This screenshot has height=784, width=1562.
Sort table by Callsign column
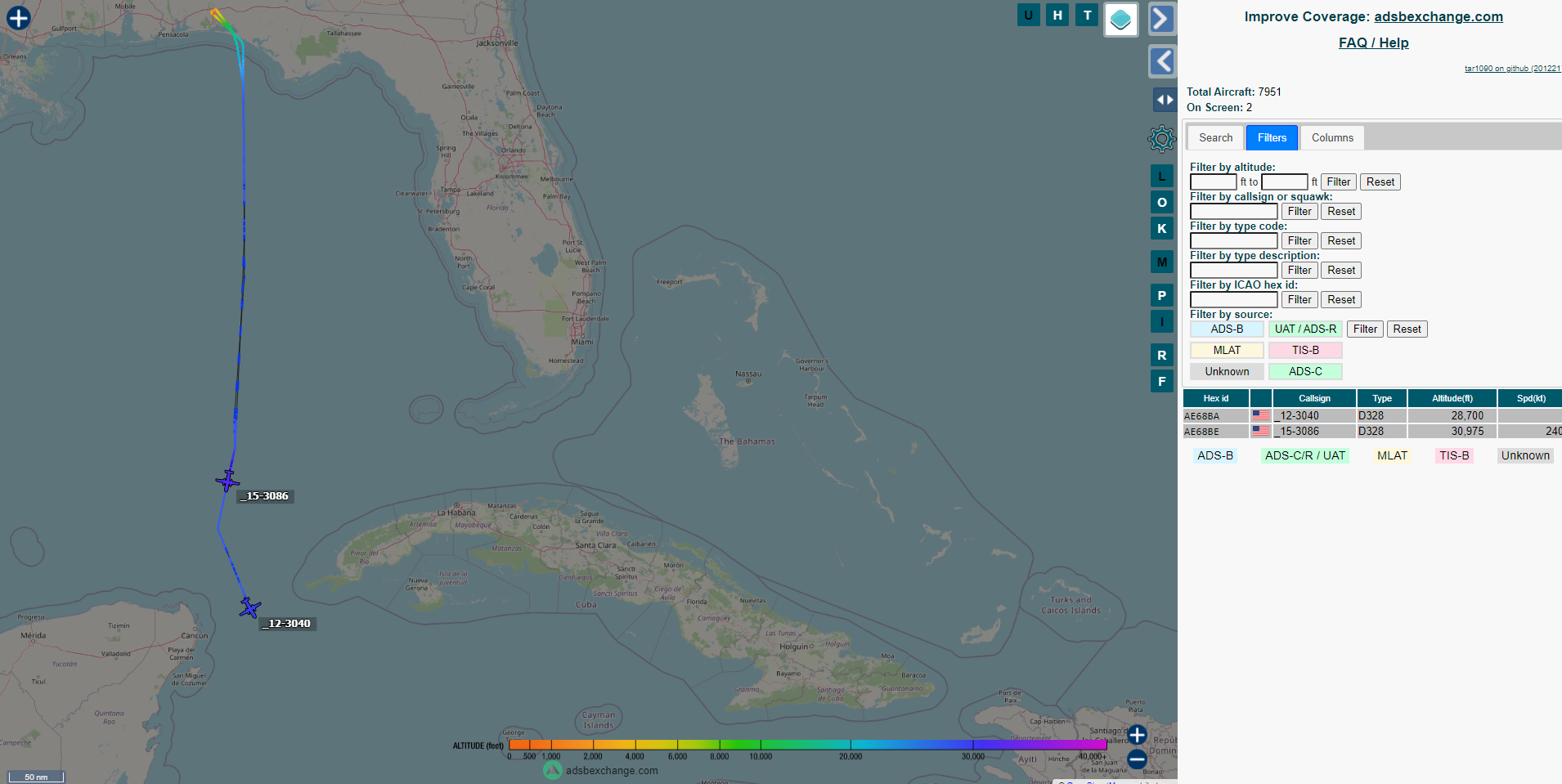click(x=1314, y=398)
